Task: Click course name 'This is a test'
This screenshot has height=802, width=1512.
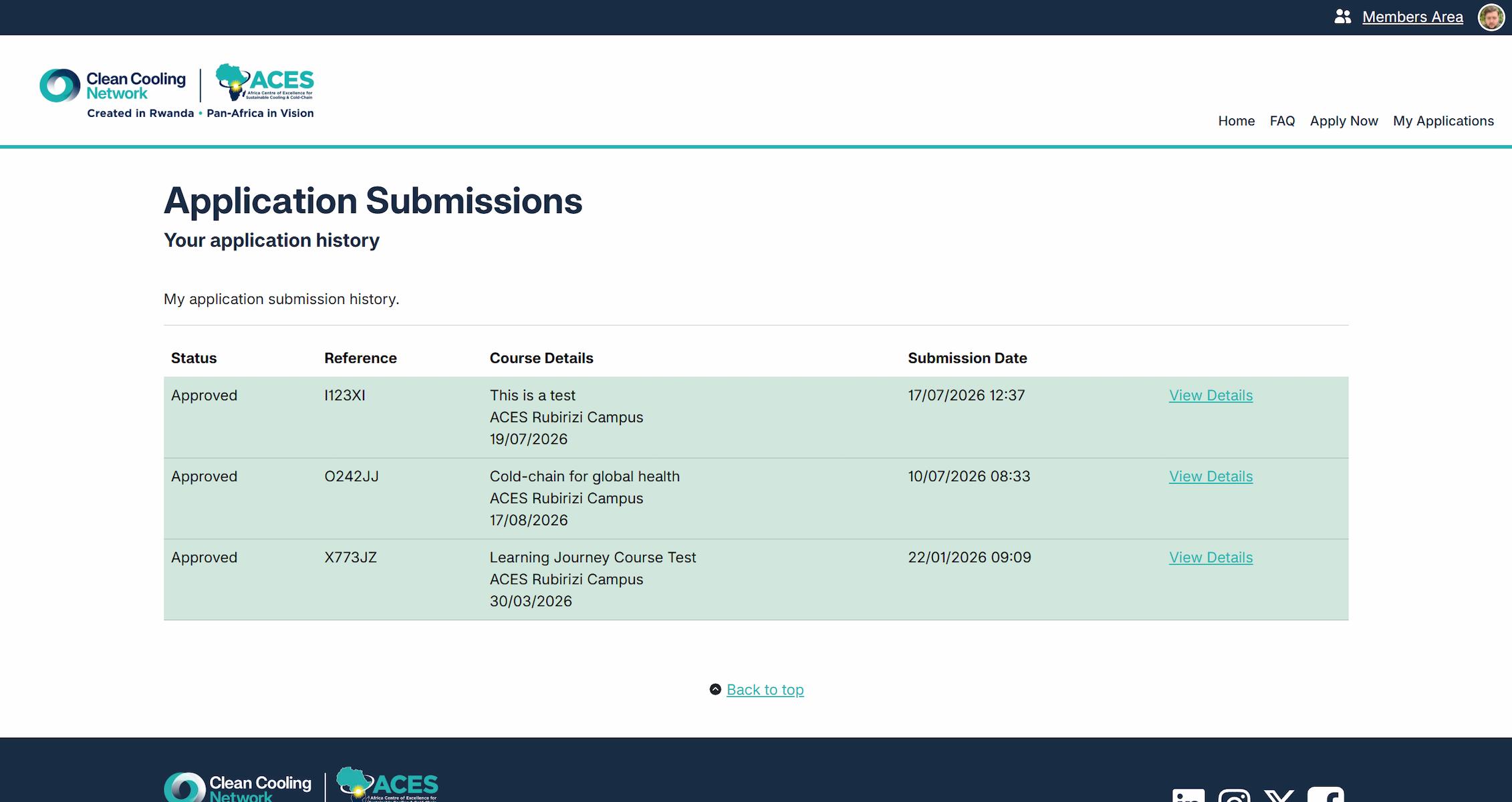Action: pos(532,395)
